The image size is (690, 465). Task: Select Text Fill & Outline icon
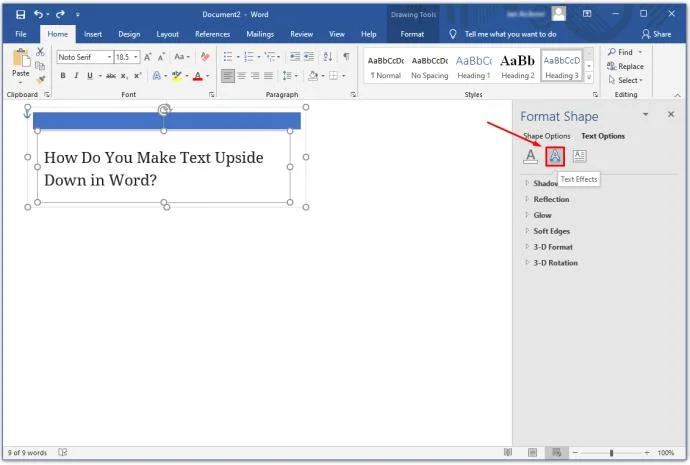click(531, 156)
